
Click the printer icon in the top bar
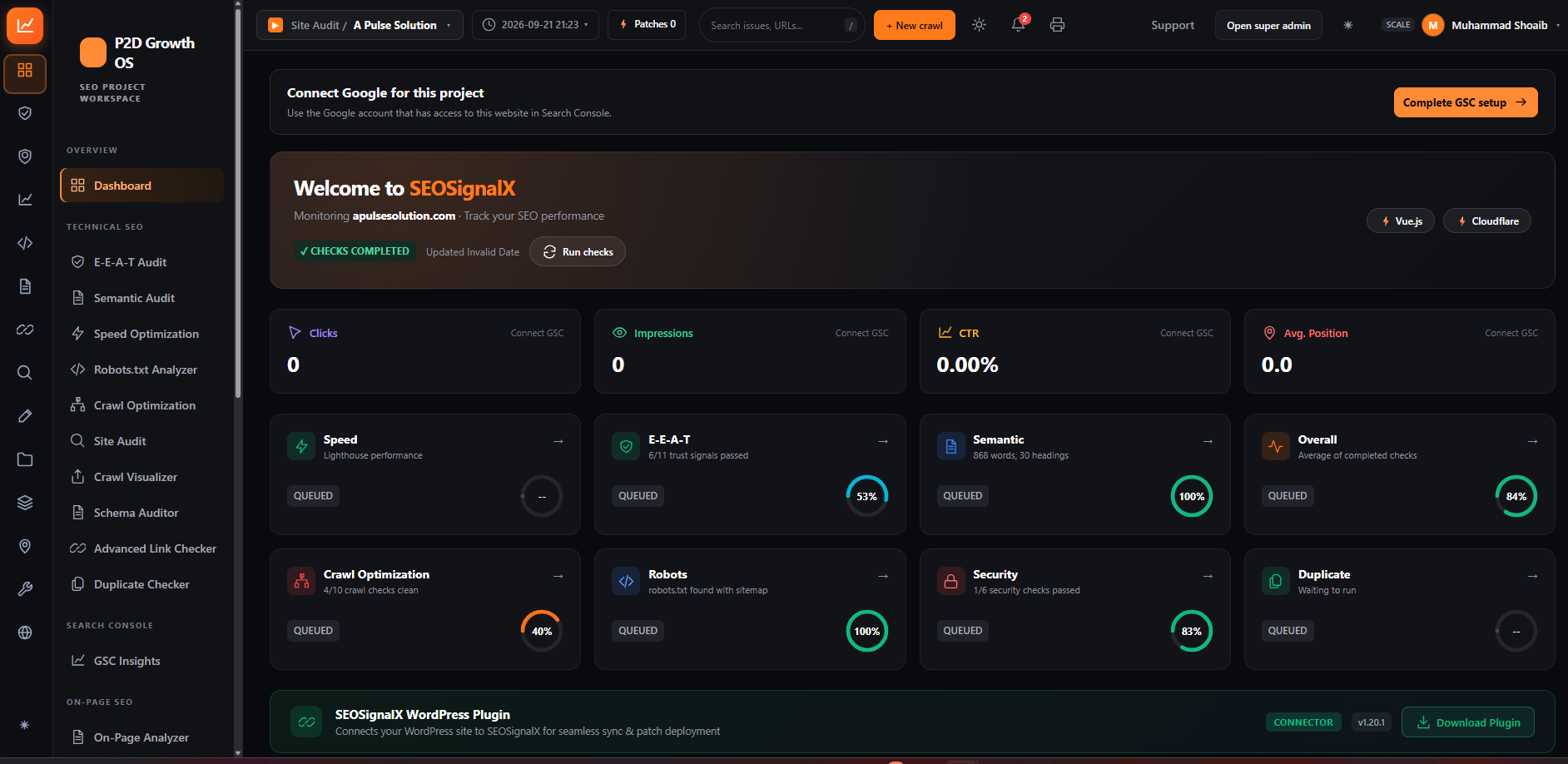[1057, 25]
